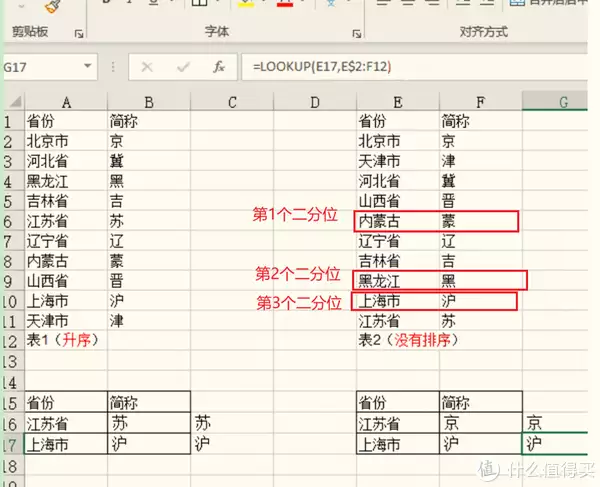Select cell A7 辽宁省
This screenshot has width=600, height=487.
click(x=66, y=241)
